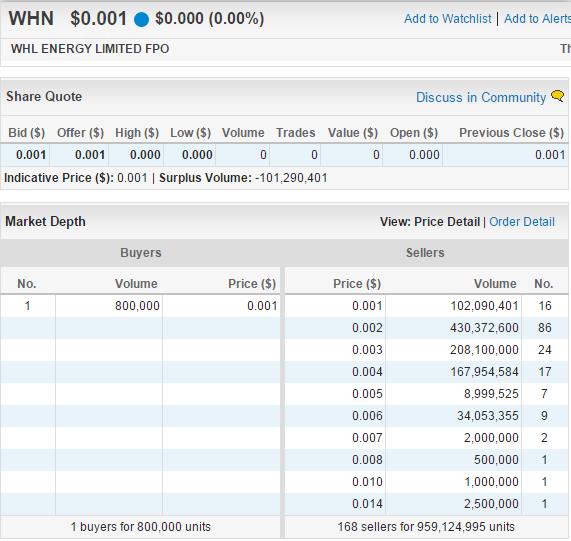
Task: Click the 168 sellers summary footer
Action: click(x=426, y=526)
